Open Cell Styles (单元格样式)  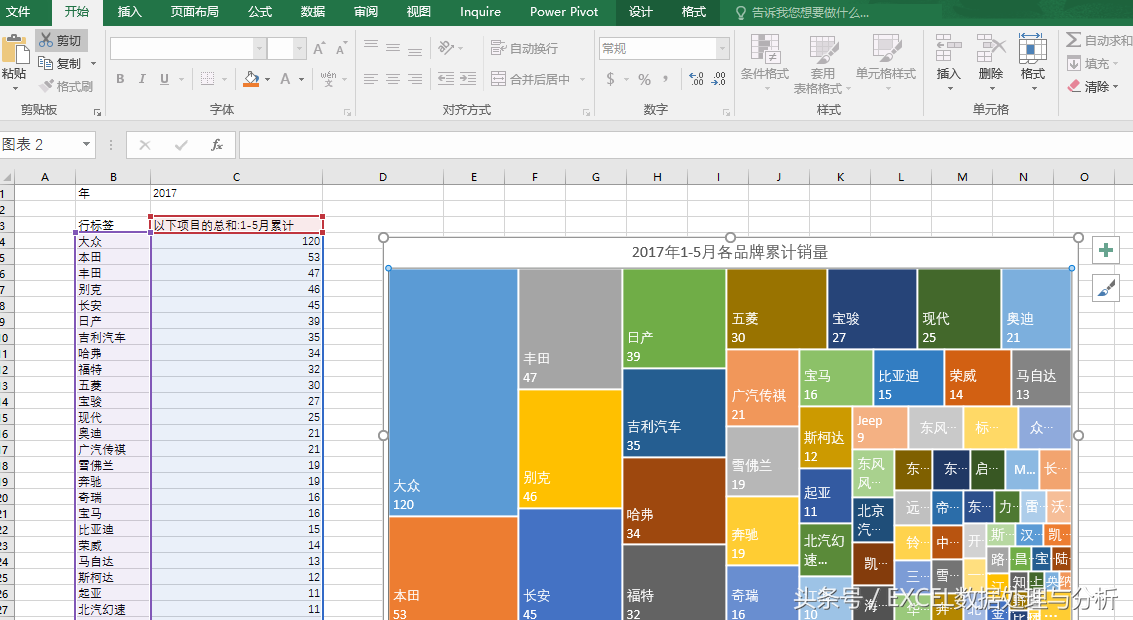point(886,64)
